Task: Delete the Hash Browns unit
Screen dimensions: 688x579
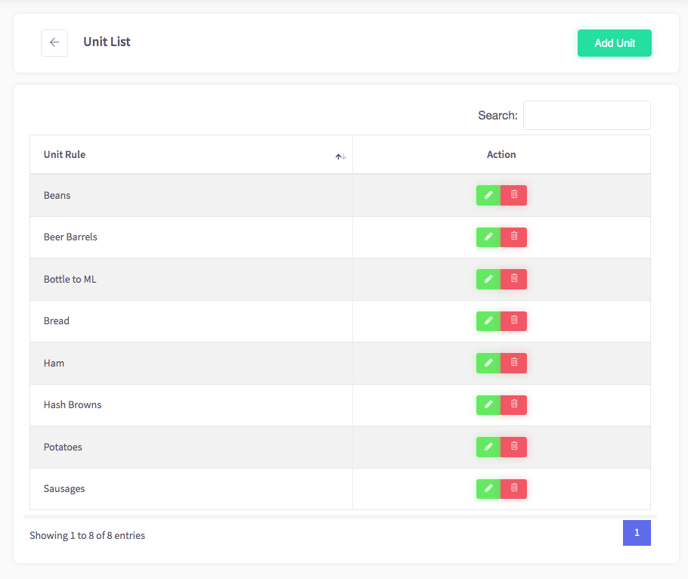Action: coord(514,405)
